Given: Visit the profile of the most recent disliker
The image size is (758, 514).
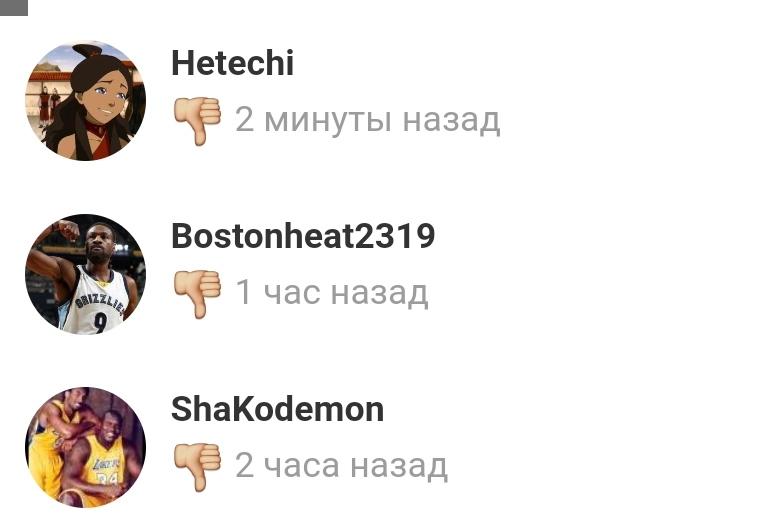Looking at the screenshot, I should (233, 63).
